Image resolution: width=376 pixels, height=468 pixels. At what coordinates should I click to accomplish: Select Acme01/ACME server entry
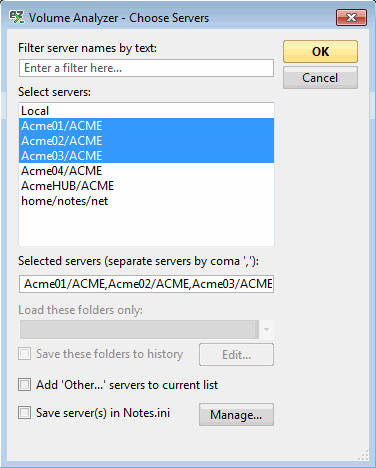click(146, 126)
